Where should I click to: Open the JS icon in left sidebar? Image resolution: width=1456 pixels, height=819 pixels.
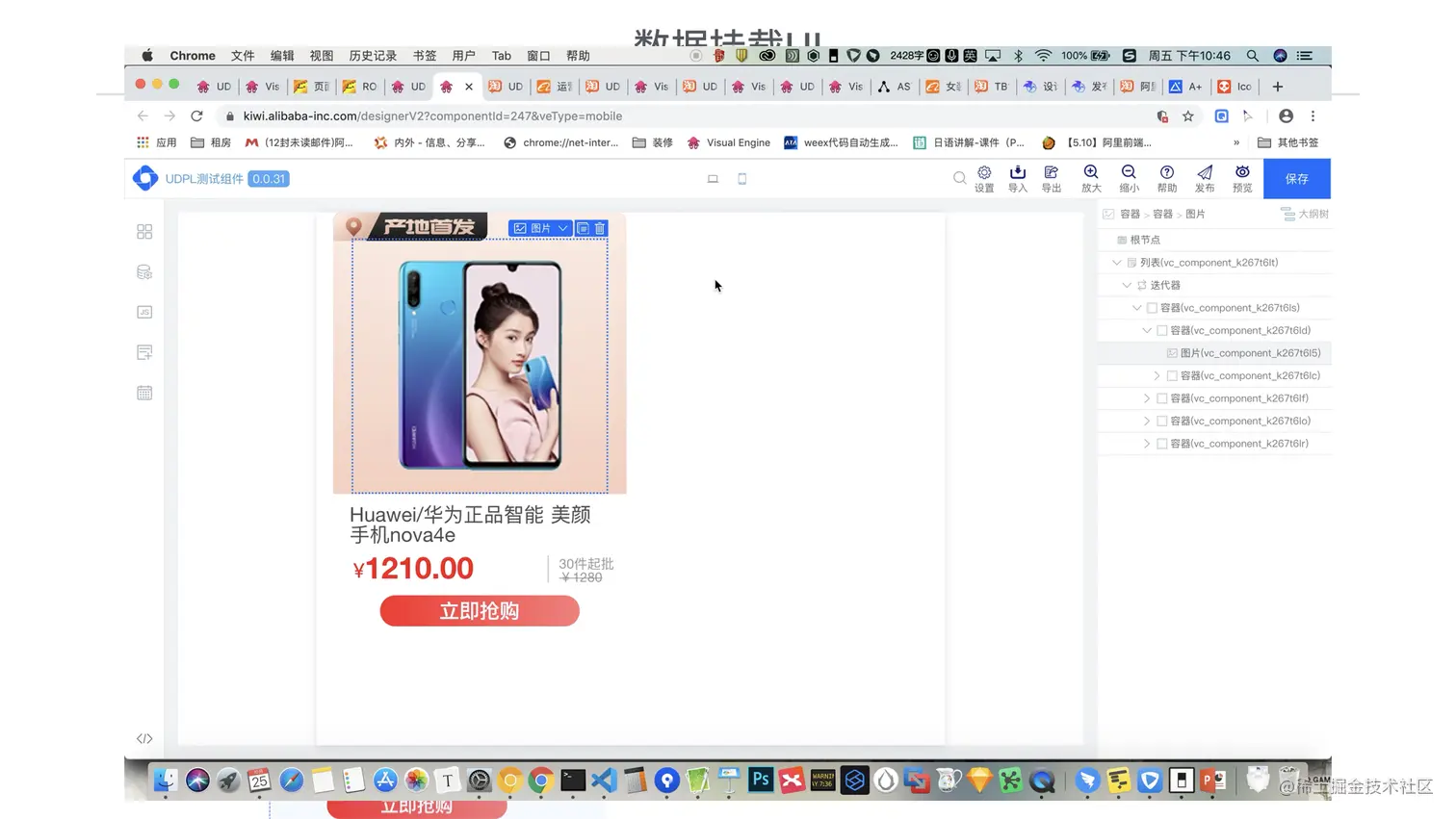[x=144, y=312]
